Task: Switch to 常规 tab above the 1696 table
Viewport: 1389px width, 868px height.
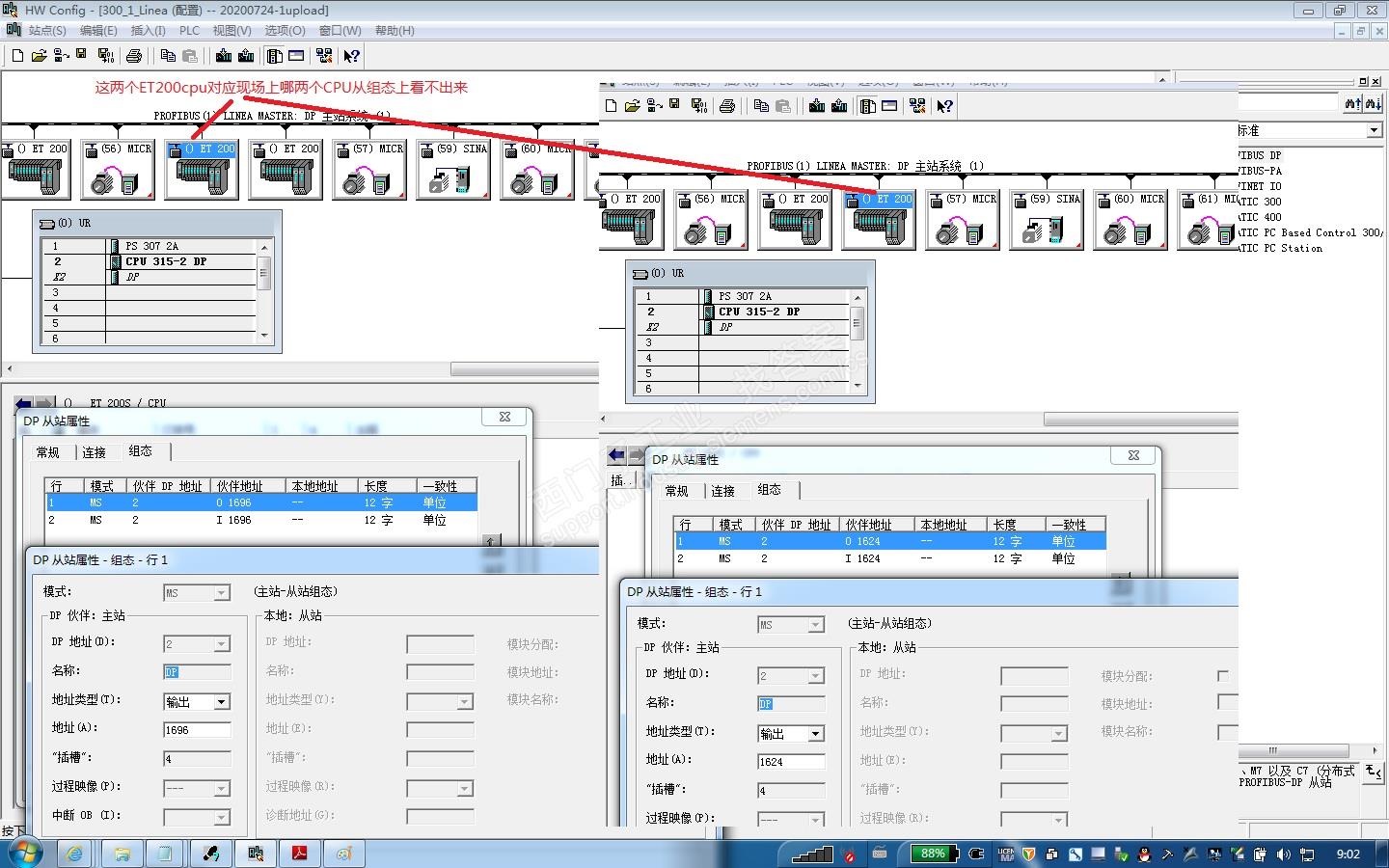Action: [47, 452]
